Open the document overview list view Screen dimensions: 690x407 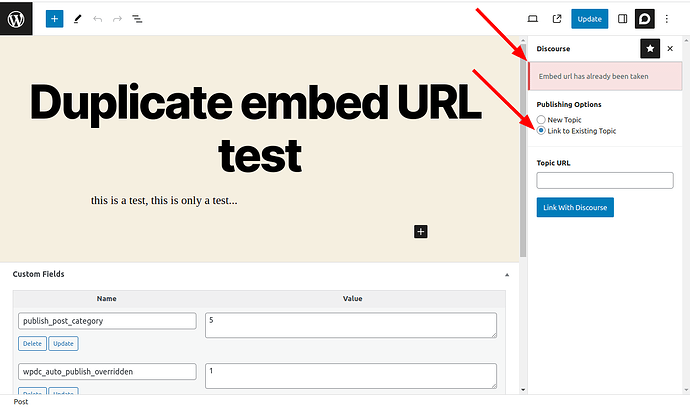[137, 19]
